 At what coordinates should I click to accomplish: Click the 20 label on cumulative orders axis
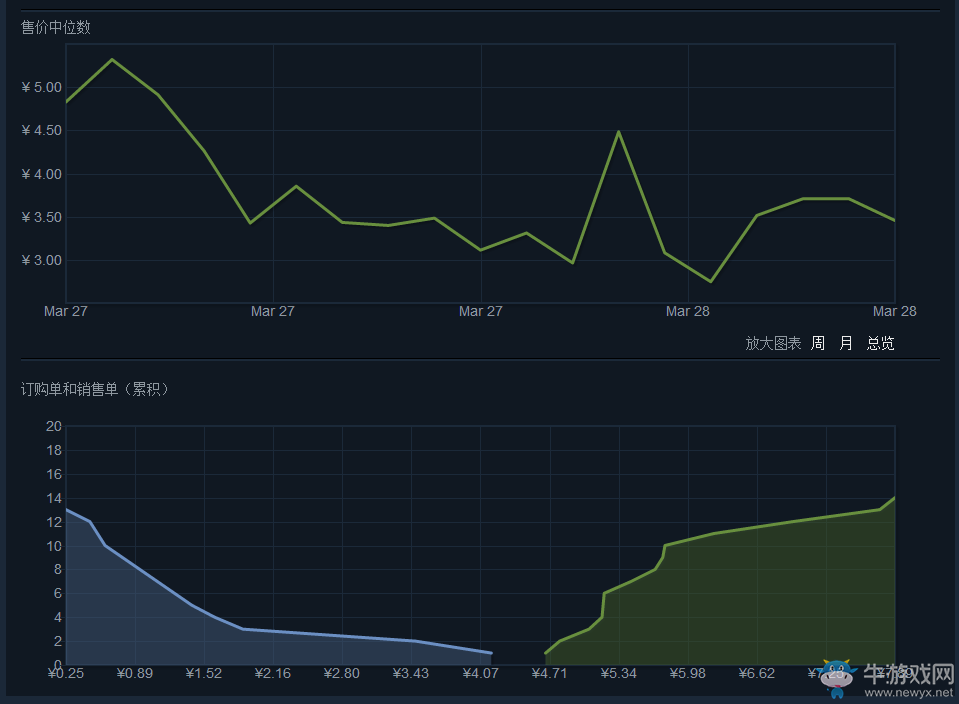click(54, 427)
